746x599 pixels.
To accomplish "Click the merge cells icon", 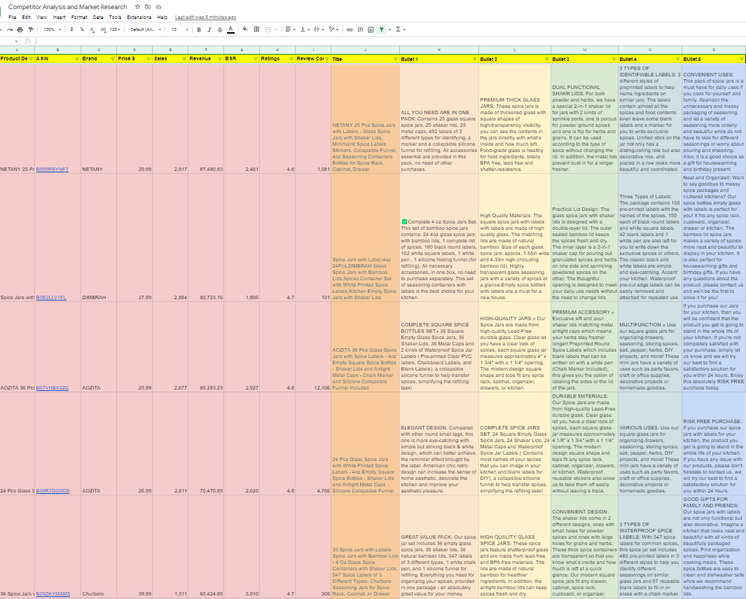I will 268,29.
